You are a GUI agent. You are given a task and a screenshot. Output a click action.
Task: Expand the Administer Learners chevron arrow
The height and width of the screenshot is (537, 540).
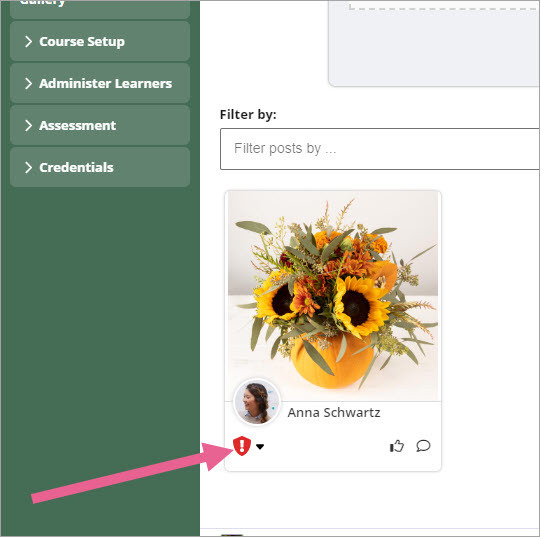[x=29, y=83]
